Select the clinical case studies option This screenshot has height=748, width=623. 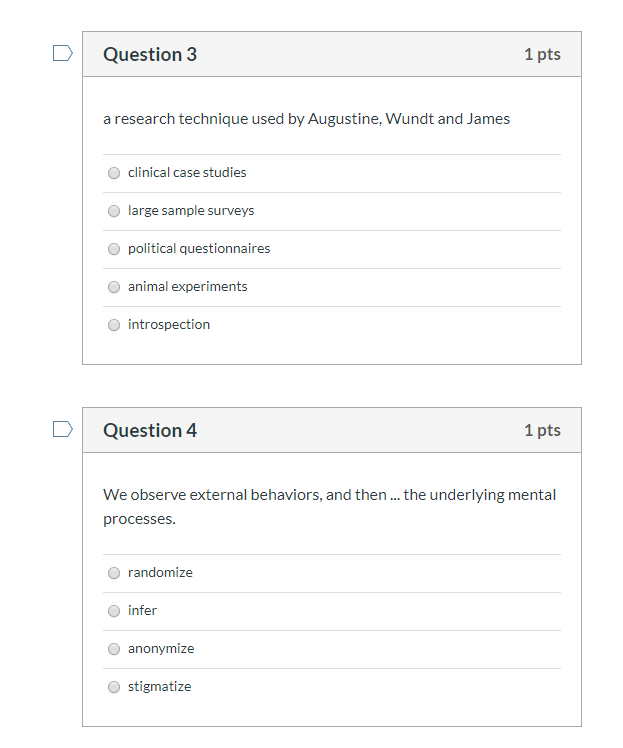pyautogui.click(x=114, y=173)
